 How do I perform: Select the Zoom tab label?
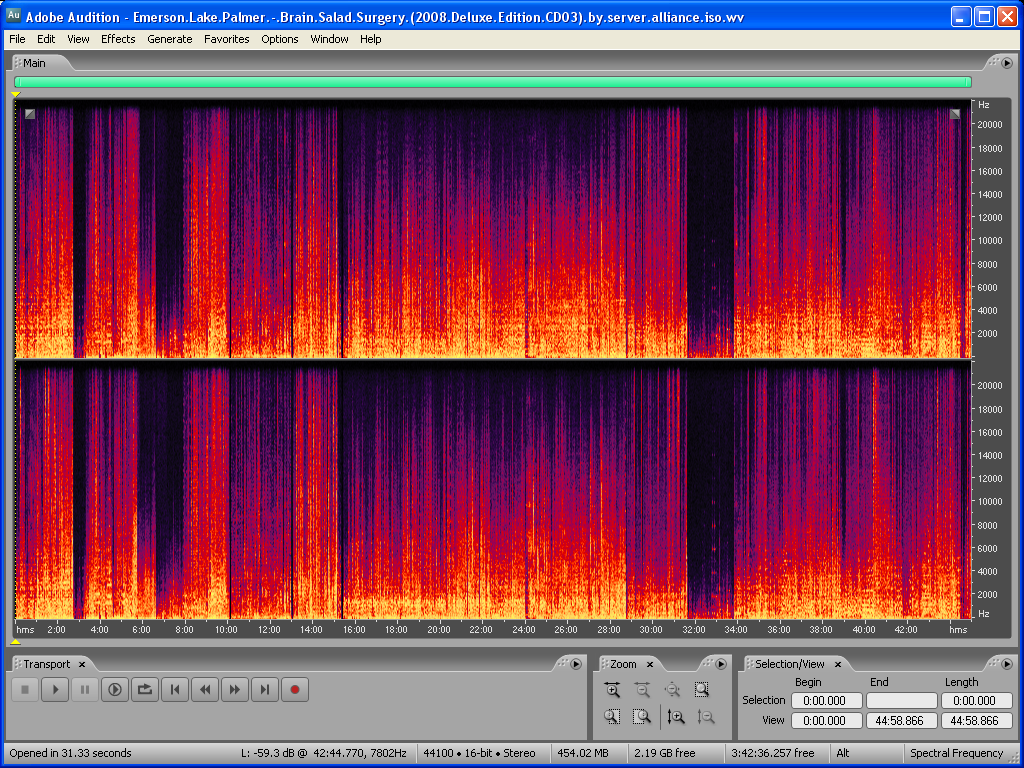(x=623, y=664)
